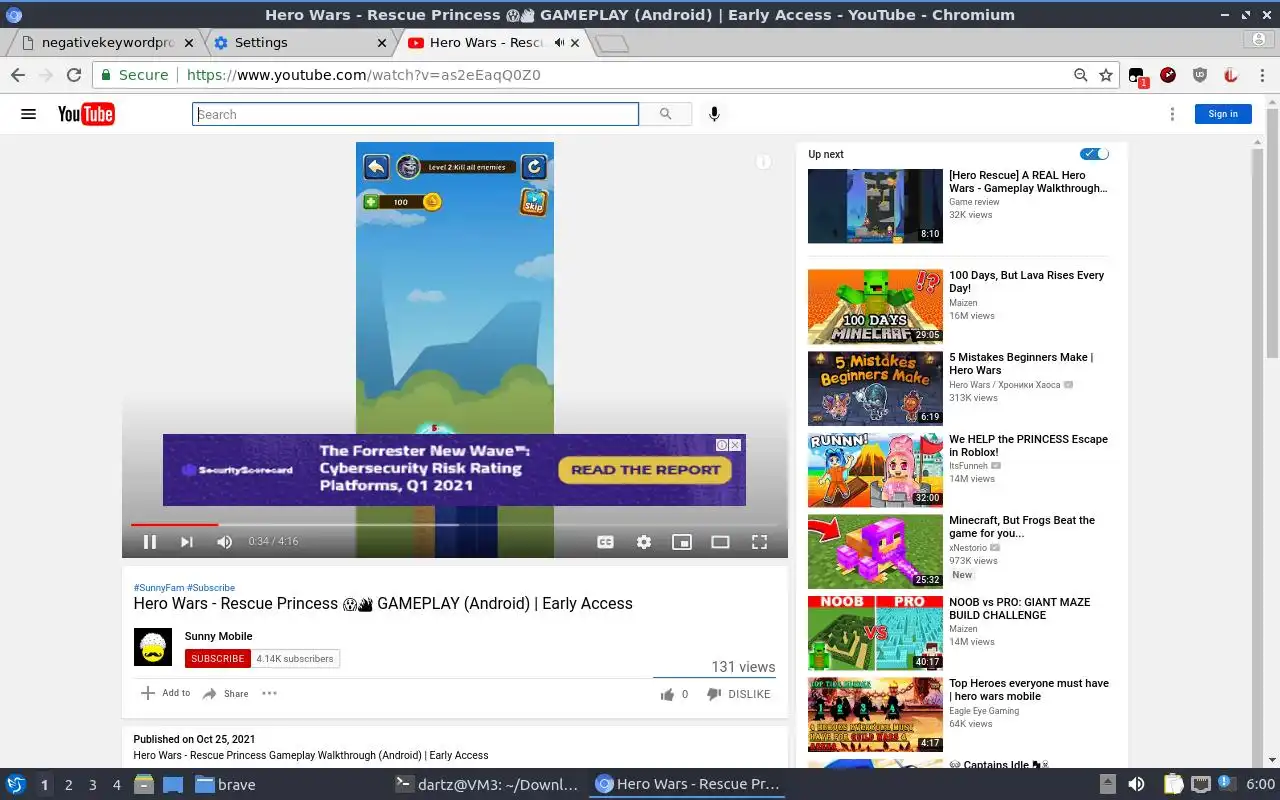Click the search magnifier button

[x=665, y=114]
